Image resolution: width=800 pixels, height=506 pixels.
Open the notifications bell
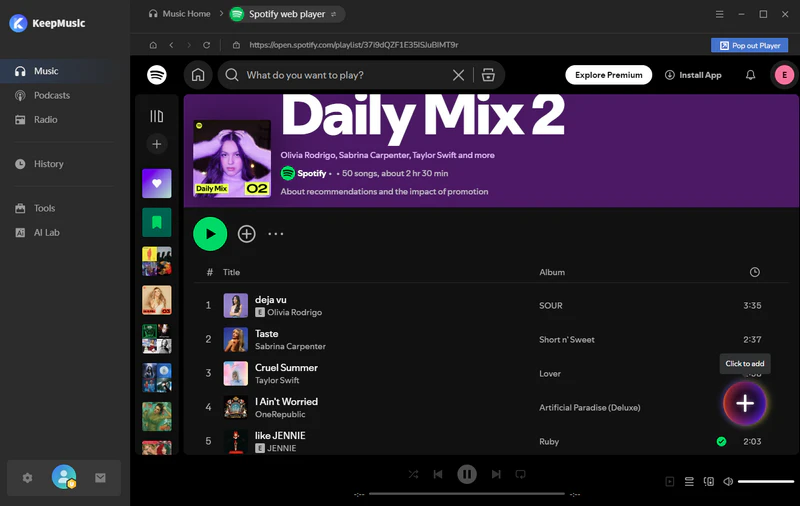pyautogui.click(x=750, y=75)
